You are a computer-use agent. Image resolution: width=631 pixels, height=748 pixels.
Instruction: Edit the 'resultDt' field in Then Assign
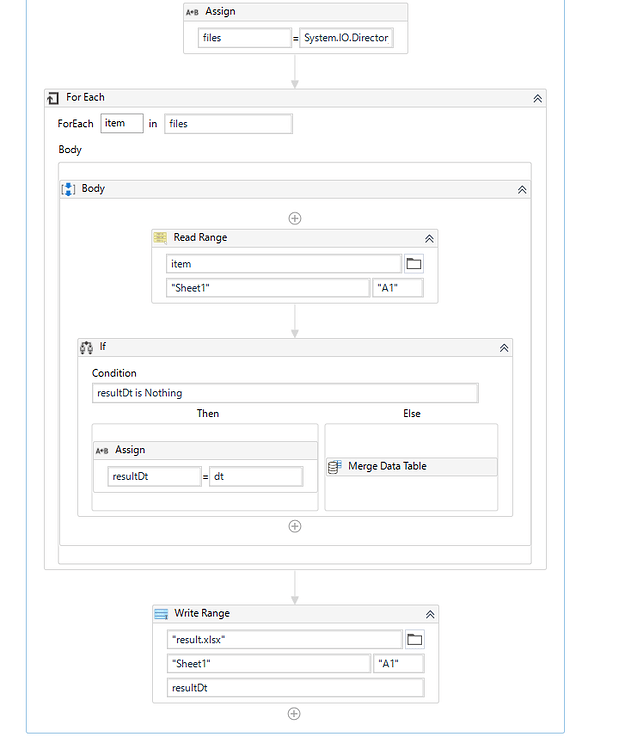pyautogui.click(x=155, y=477)
